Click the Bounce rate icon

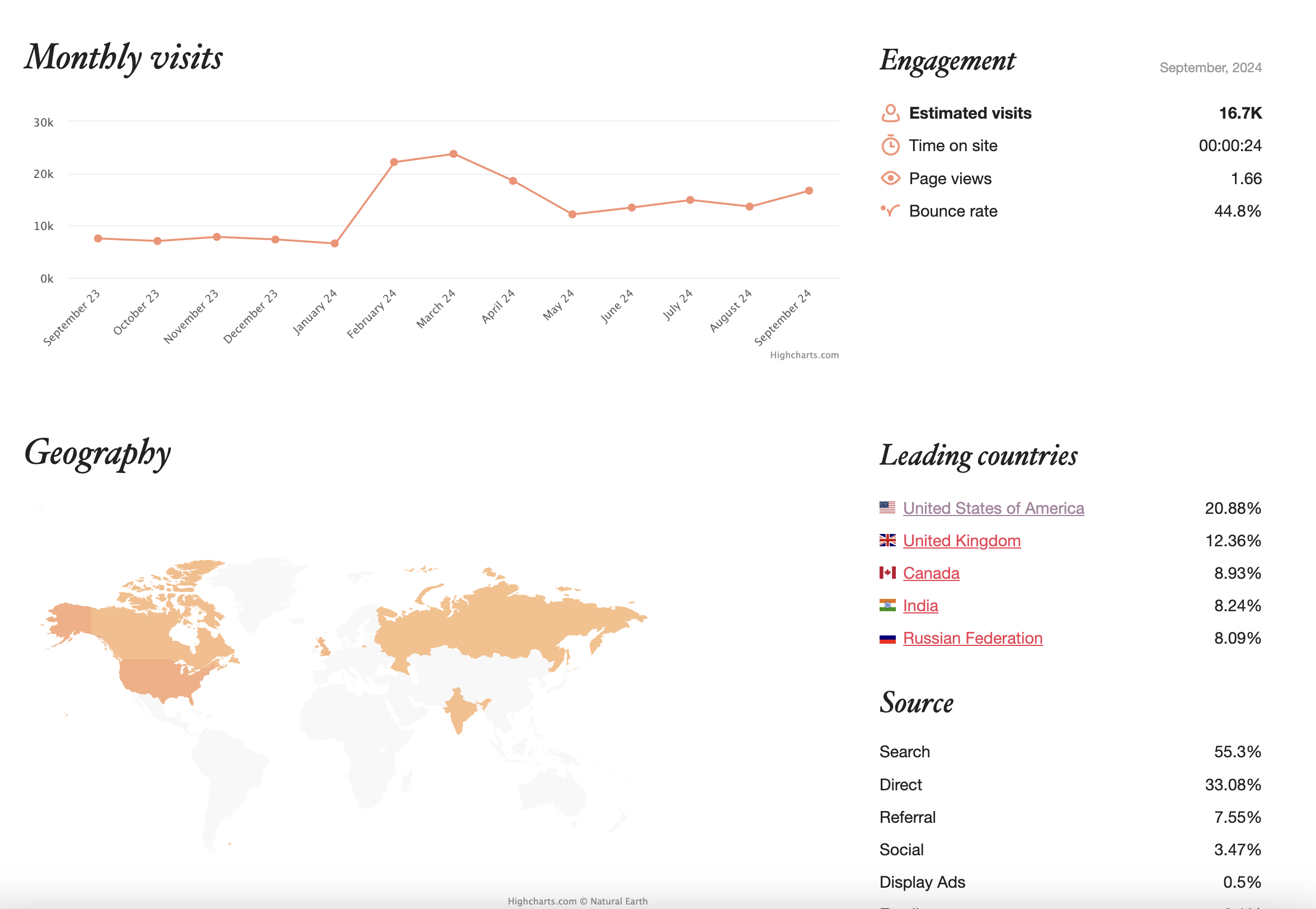890,210
